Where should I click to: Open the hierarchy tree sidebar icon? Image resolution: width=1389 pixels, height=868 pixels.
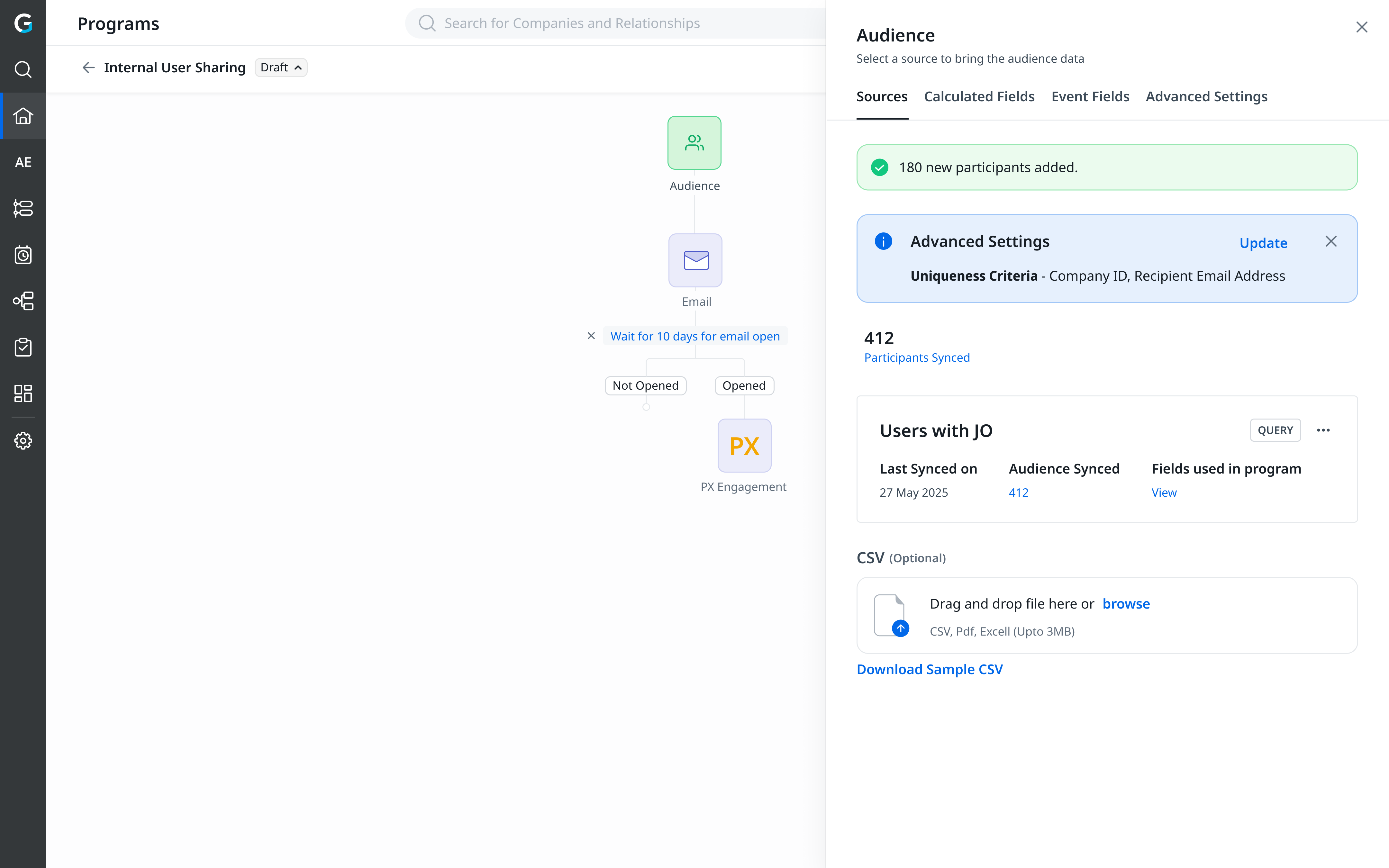tap(23, 301)
